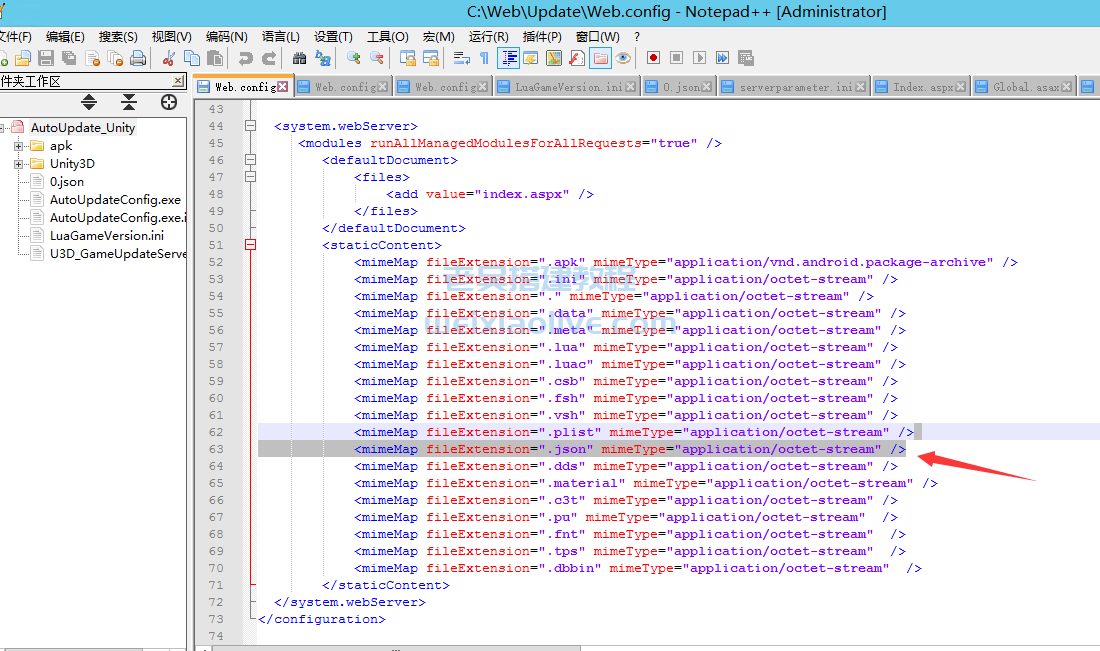
Task: Click the locate current file target icon
Action: (x=168, y=102)
